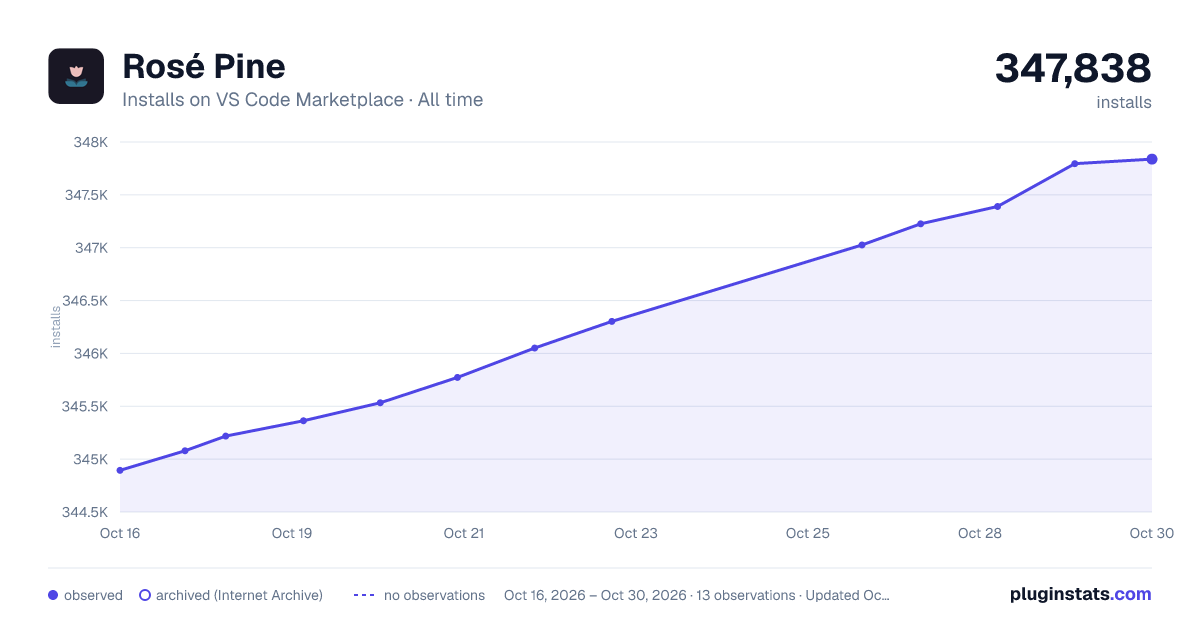Viewport: 1200px width, 630px height.
Task: Click the Oct 23 x-axis label
Action: pos(636,533)
